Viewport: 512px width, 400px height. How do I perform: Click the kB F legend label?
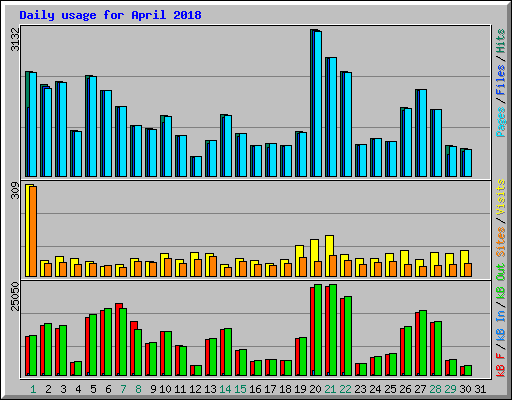pos(501,364)
